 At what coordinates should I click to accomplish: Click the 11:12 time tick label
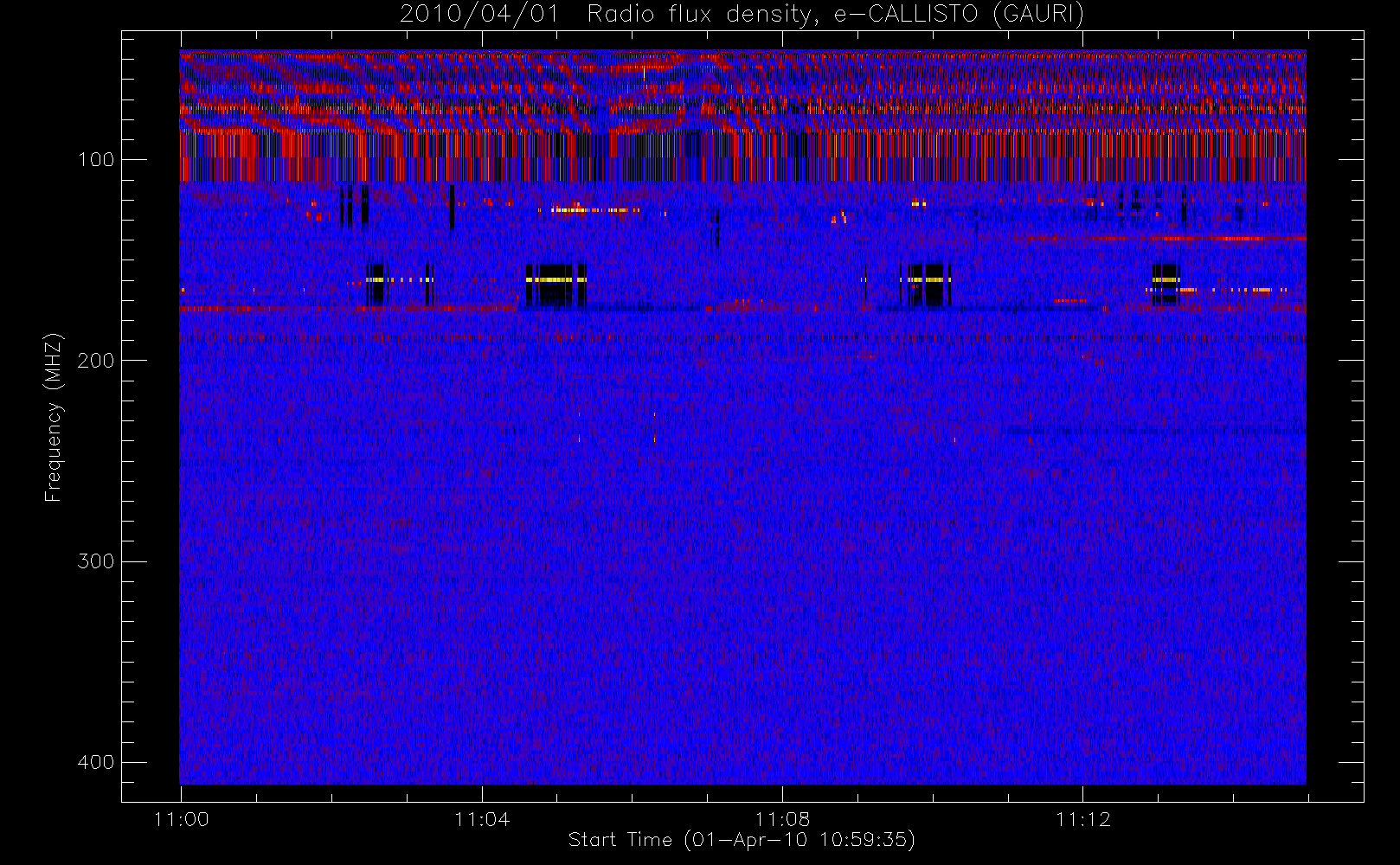pos(1082,819)
